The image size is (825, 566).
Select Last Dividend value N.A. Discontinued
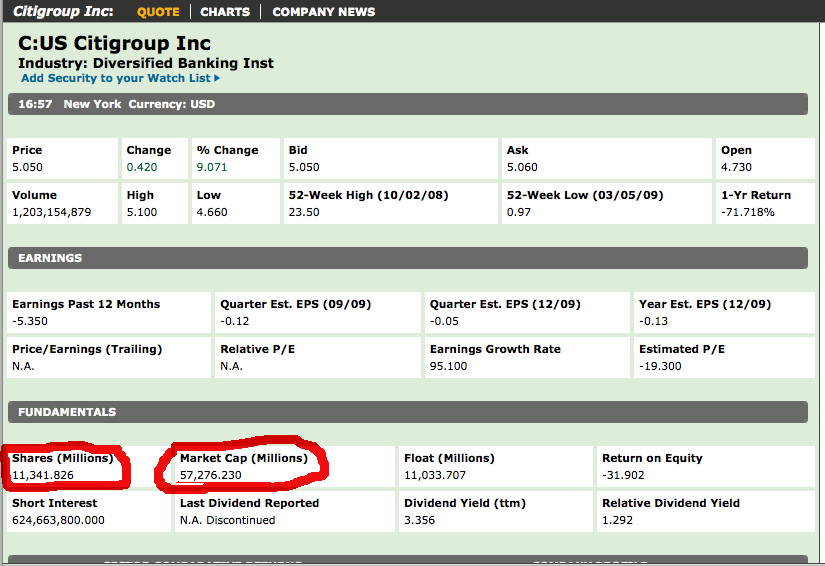(227, 520)
